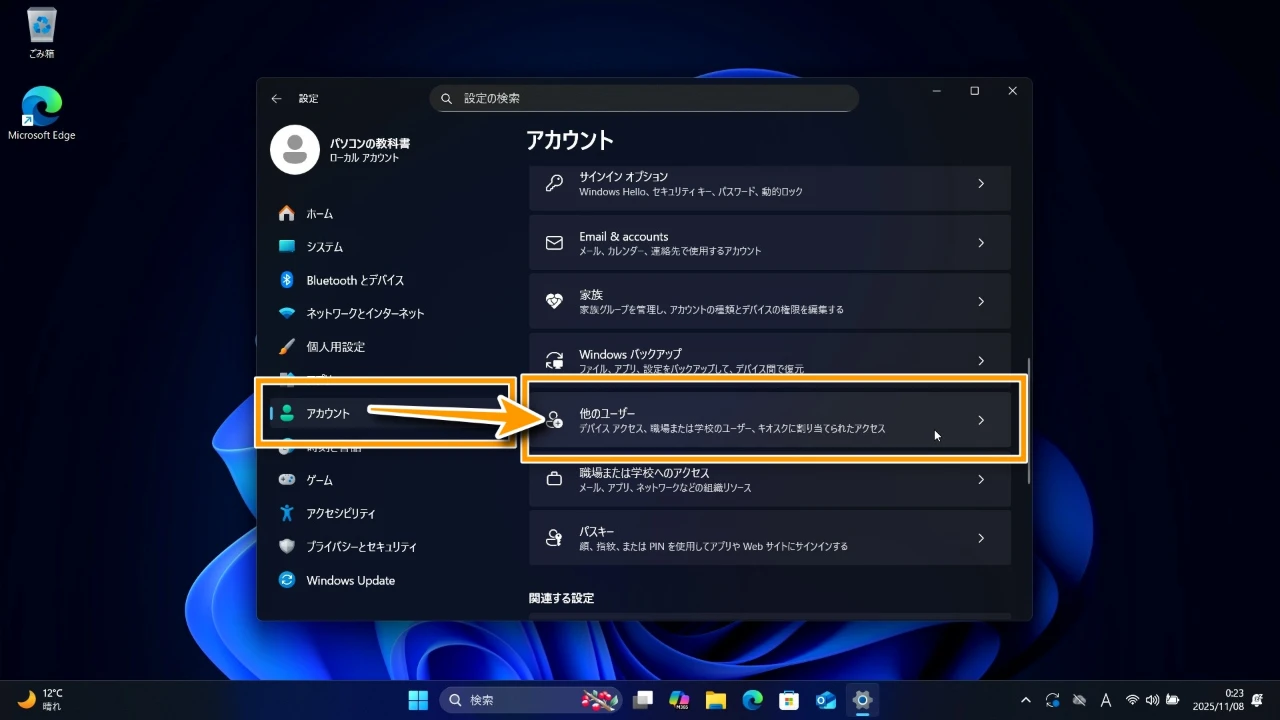Expand 家族 row chevron
Image resolution: width=1280 pixels, height=720 pixels.
980,302
